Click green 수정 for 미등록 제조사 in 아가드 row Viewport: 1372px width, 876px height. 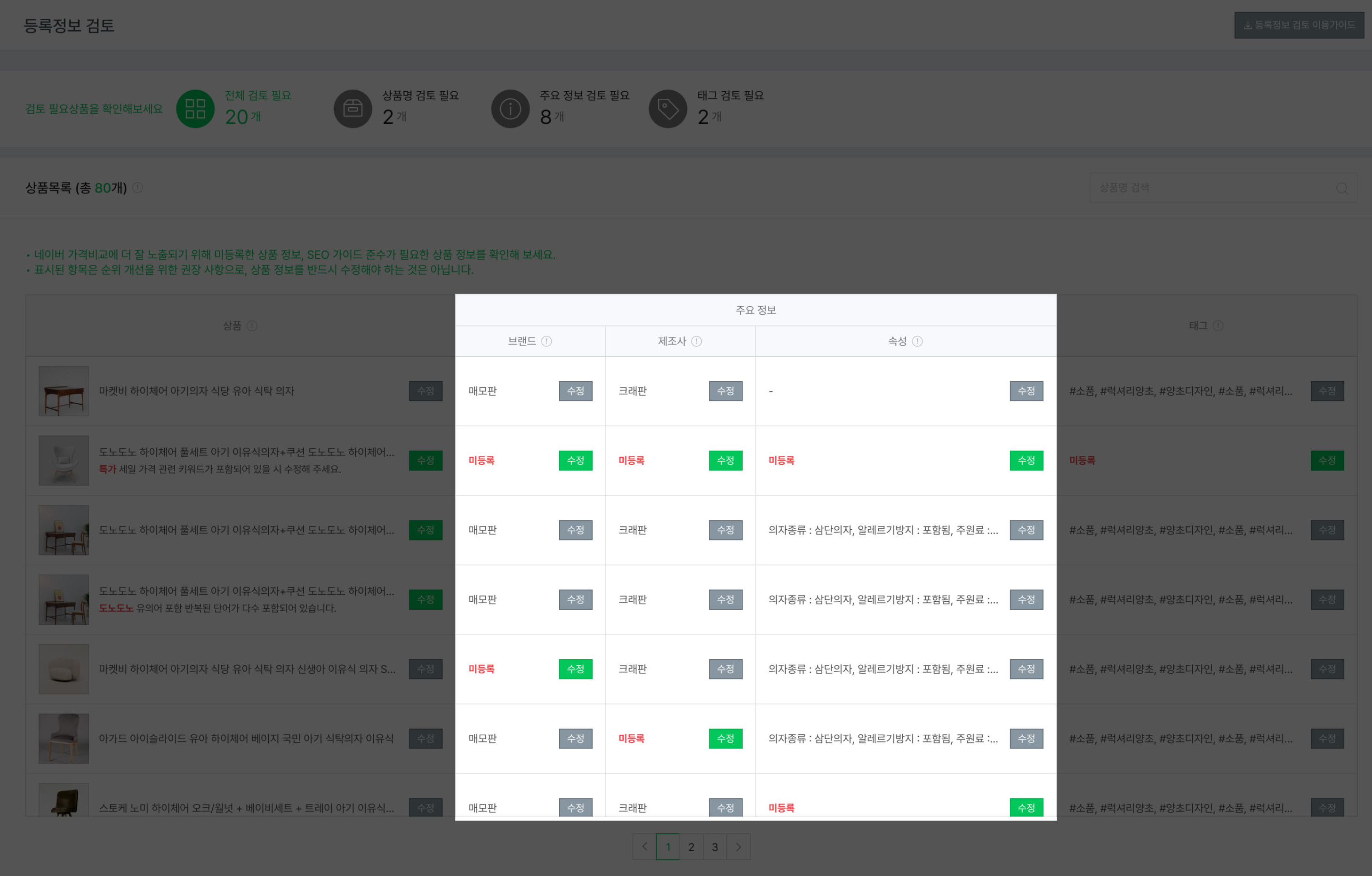click(x=725, y=738)
